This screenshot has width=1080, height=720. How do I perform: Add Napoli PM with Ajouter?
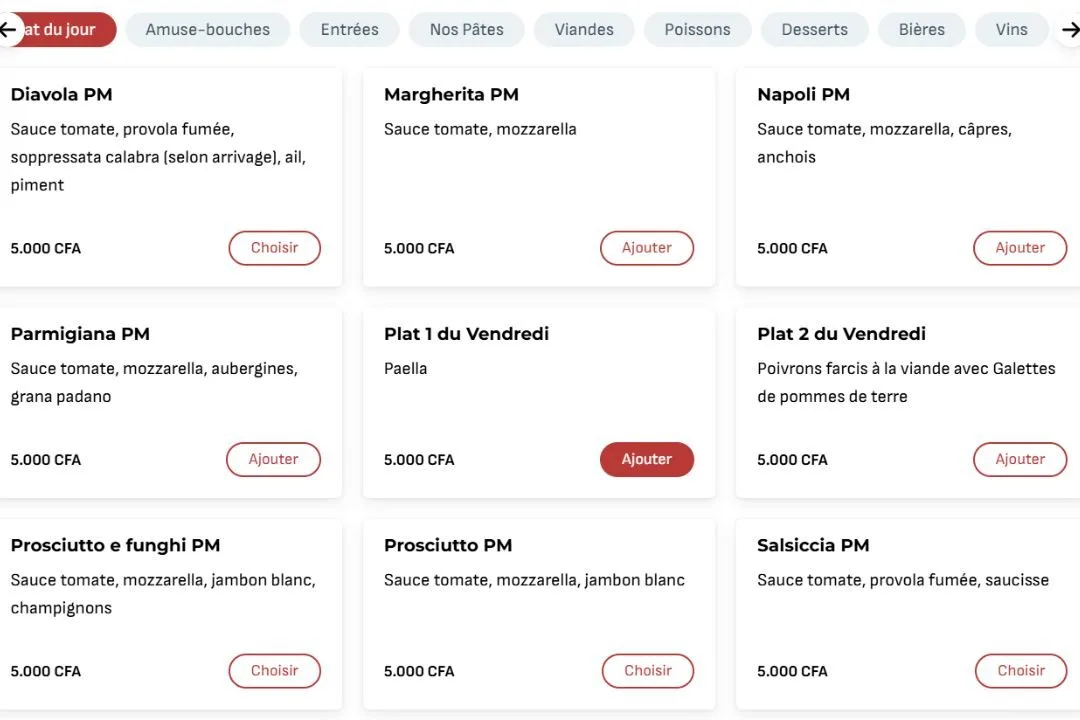[x=1019, y=248]
